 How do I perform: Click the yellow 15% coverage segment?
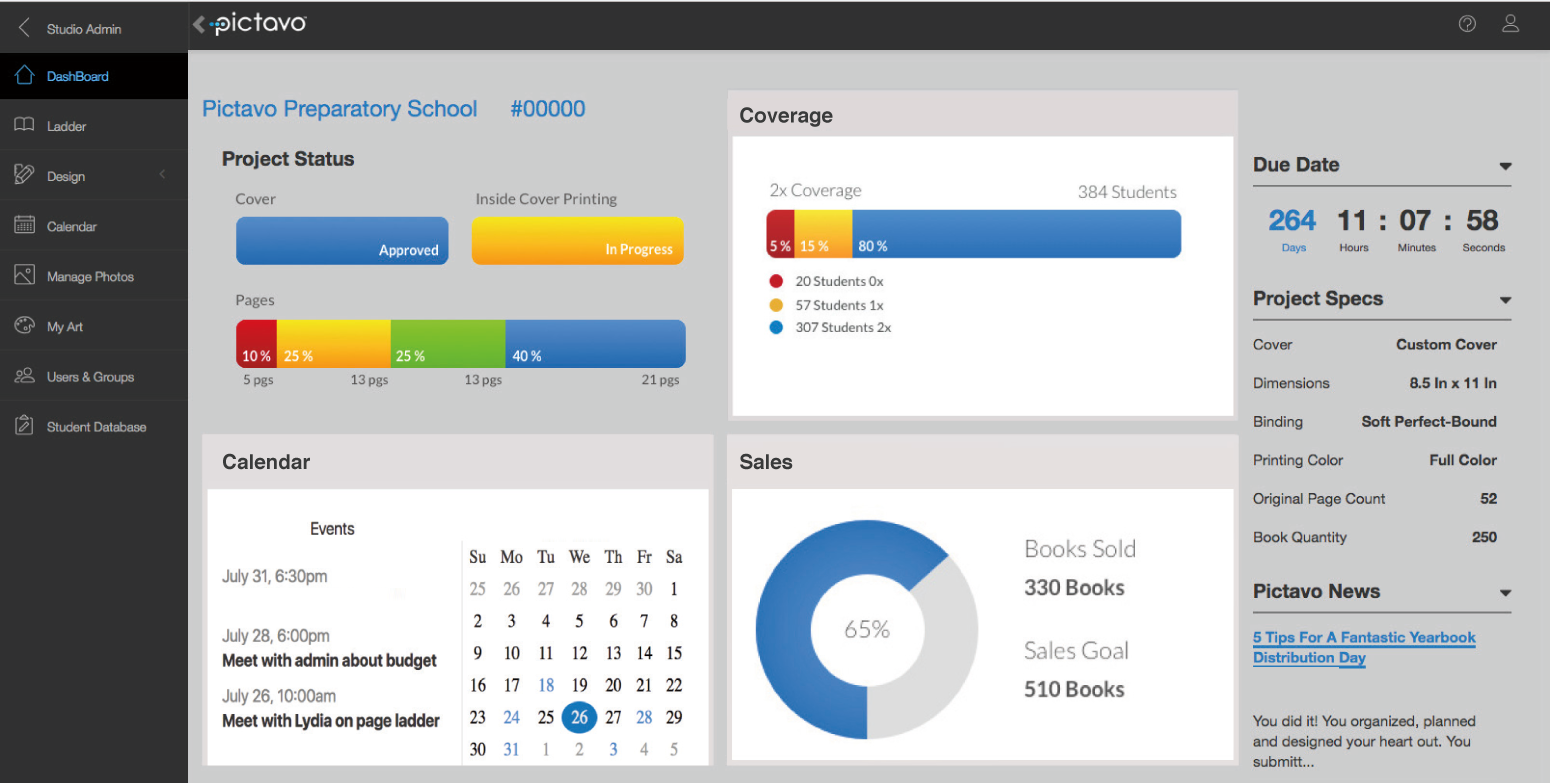(x=823, y=234)
